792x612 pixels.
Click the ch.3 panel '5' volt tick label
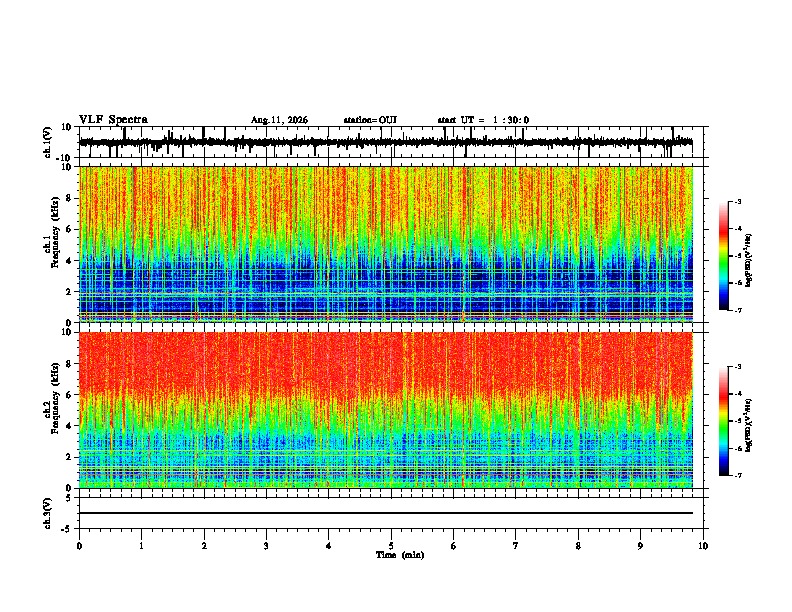(69, 498)
